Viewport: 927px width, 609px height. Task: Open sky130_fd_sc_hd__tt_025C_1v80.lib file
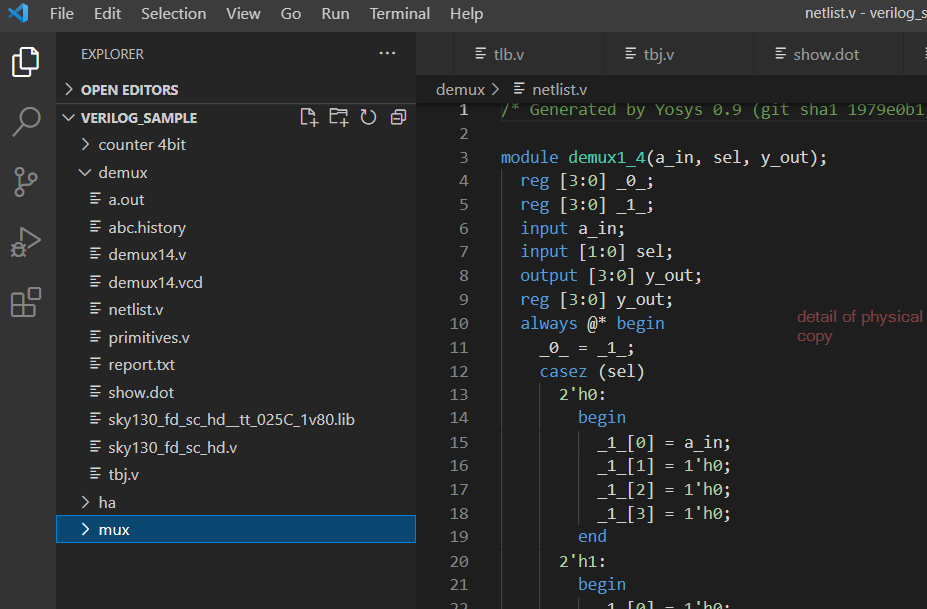pos(236,419)
